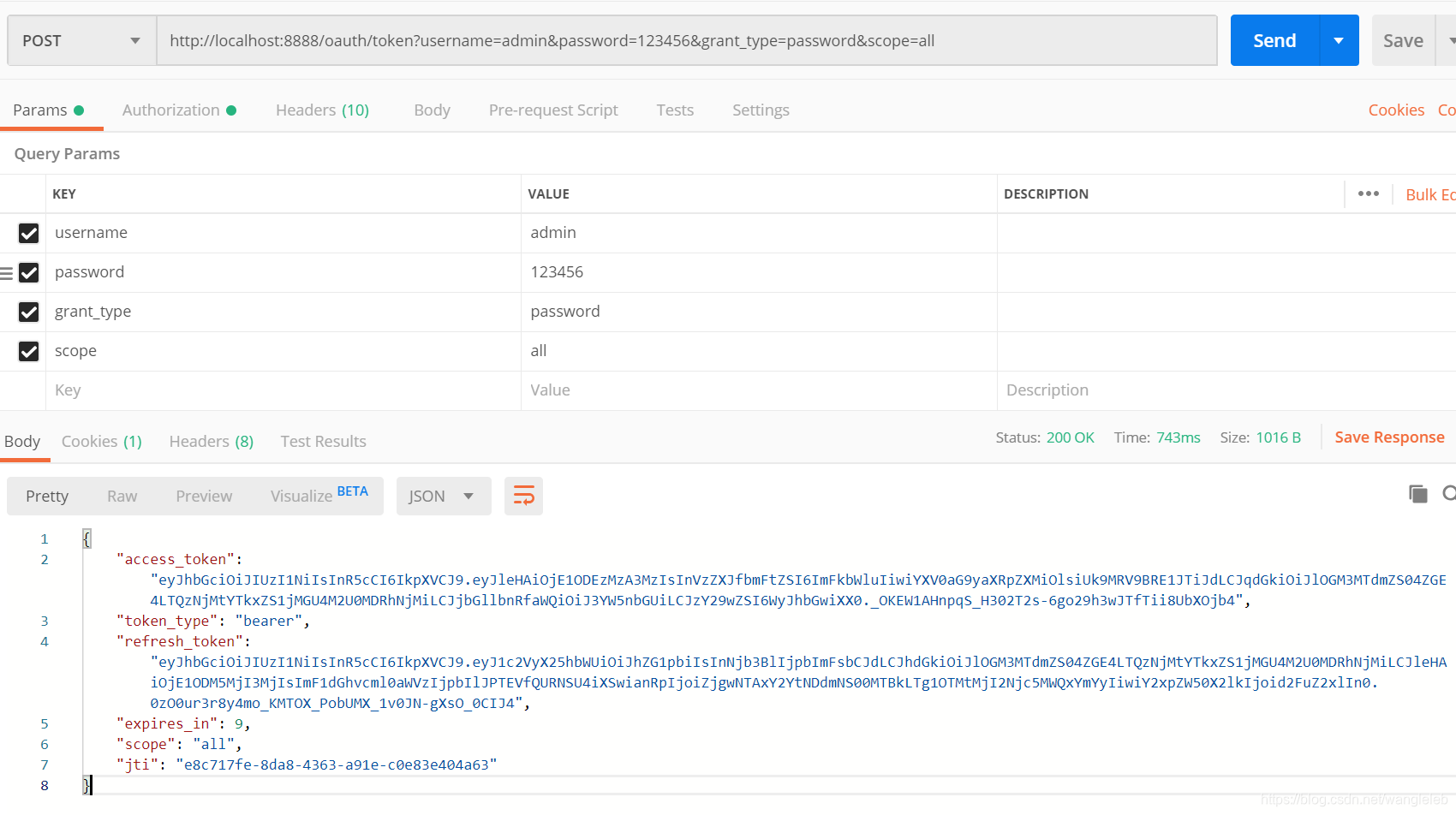Switch response view to Raw
The width and height of the screenshot is (1456, 815).
(x=122, y=496)
